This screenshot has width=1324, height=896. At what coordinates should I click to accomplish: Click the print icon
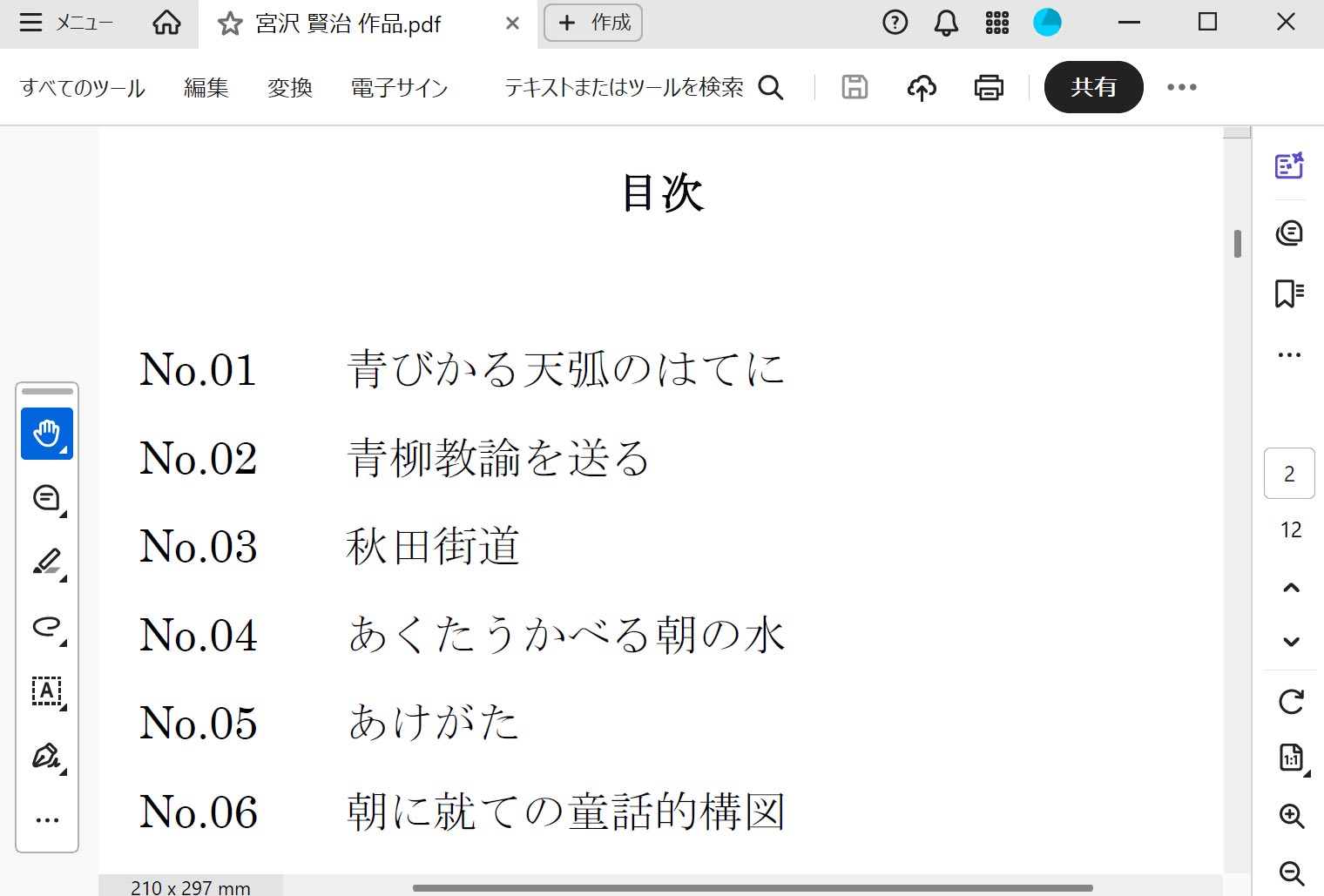[989, 87]
